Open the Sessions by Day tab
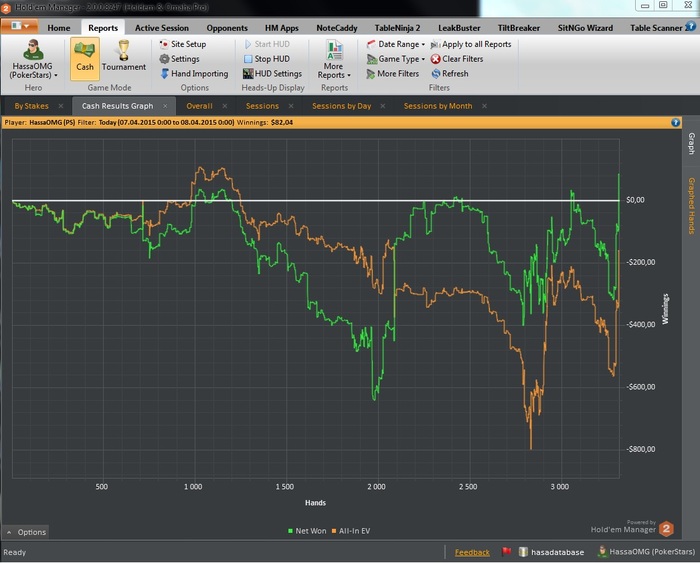 pos(341,106)
